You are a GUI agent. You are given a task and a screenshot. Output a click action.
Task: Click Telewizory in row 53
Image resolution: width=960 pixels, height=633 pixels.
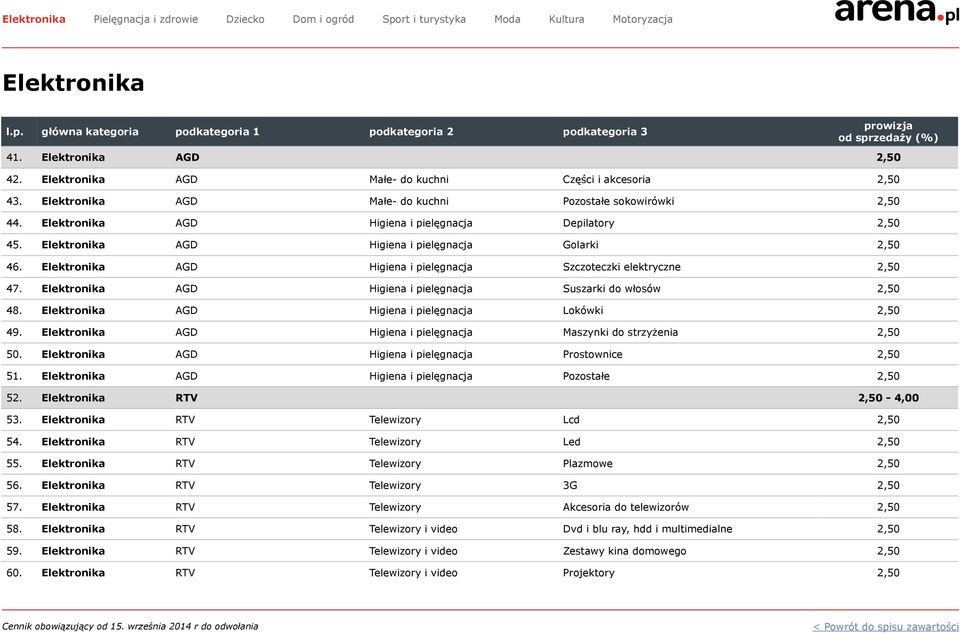point(395,420)
